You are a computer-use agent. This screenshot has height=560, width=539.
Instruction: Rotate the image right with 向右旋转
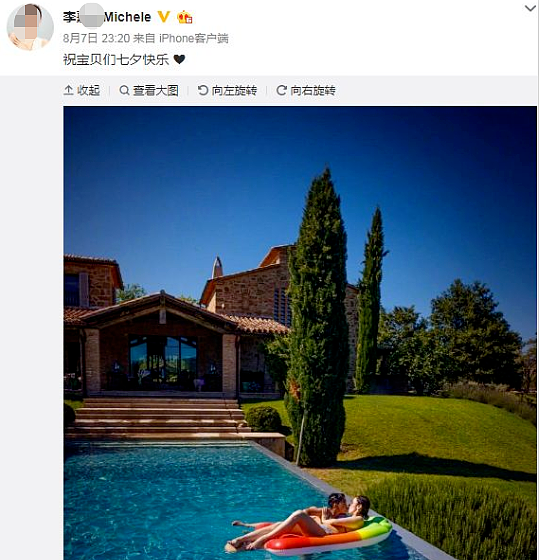click(x=306, y=90)
